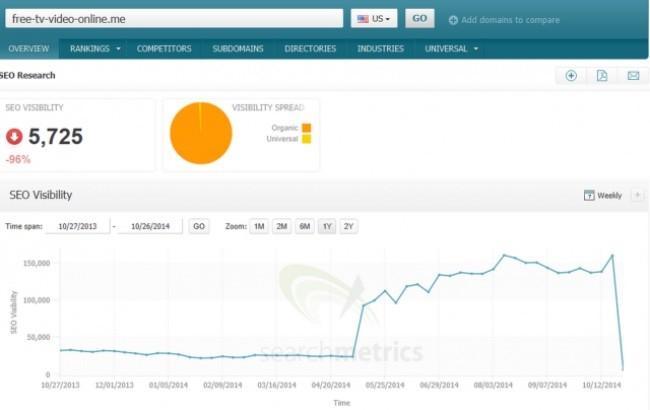Expand the Universal menu arrow
The height and width of the screenshot is (410, 650).
pyautogui.click(x=476, y=49)
